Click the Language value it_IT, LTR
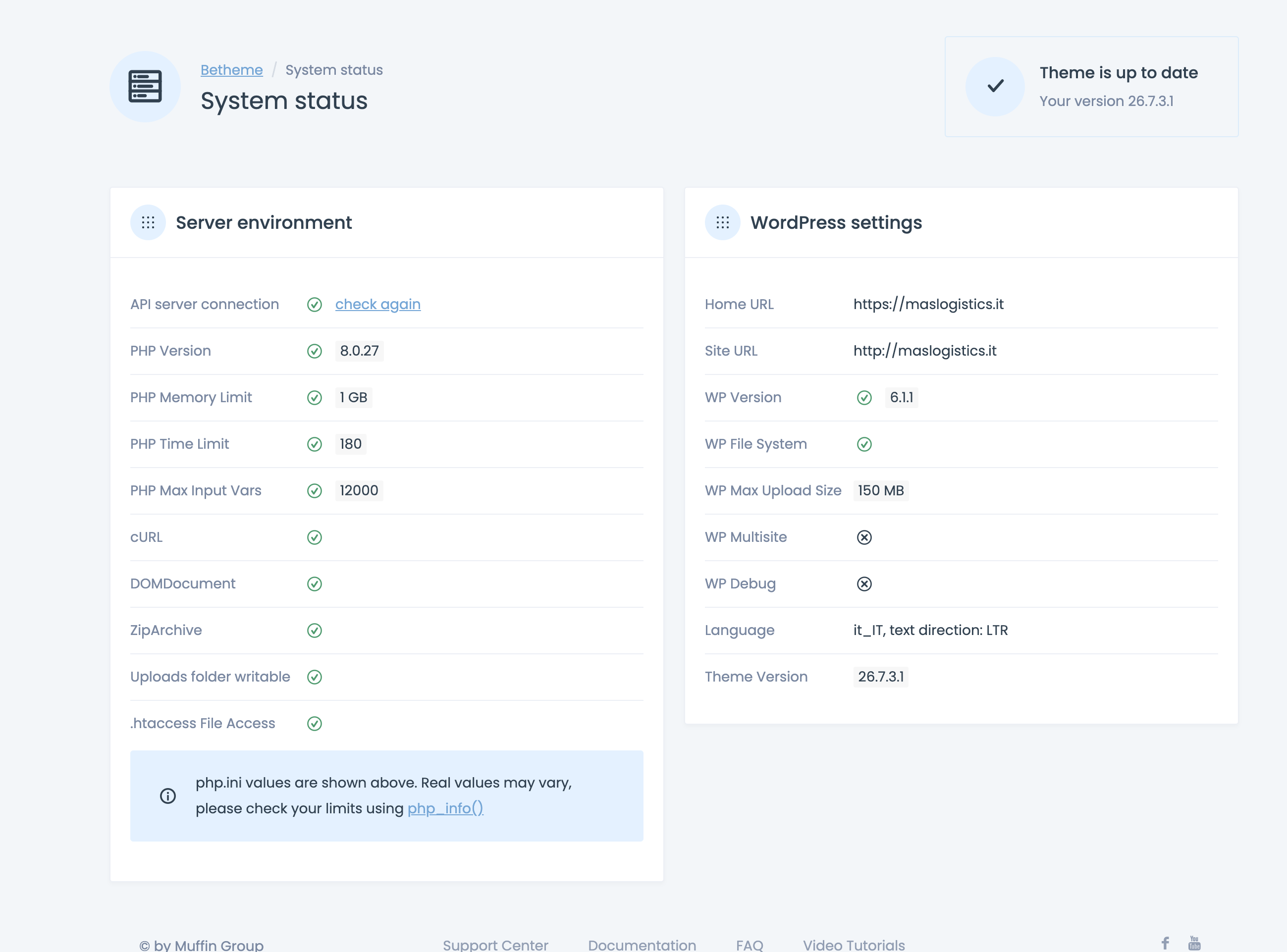 pyautogui.click(x=930, y=631)
